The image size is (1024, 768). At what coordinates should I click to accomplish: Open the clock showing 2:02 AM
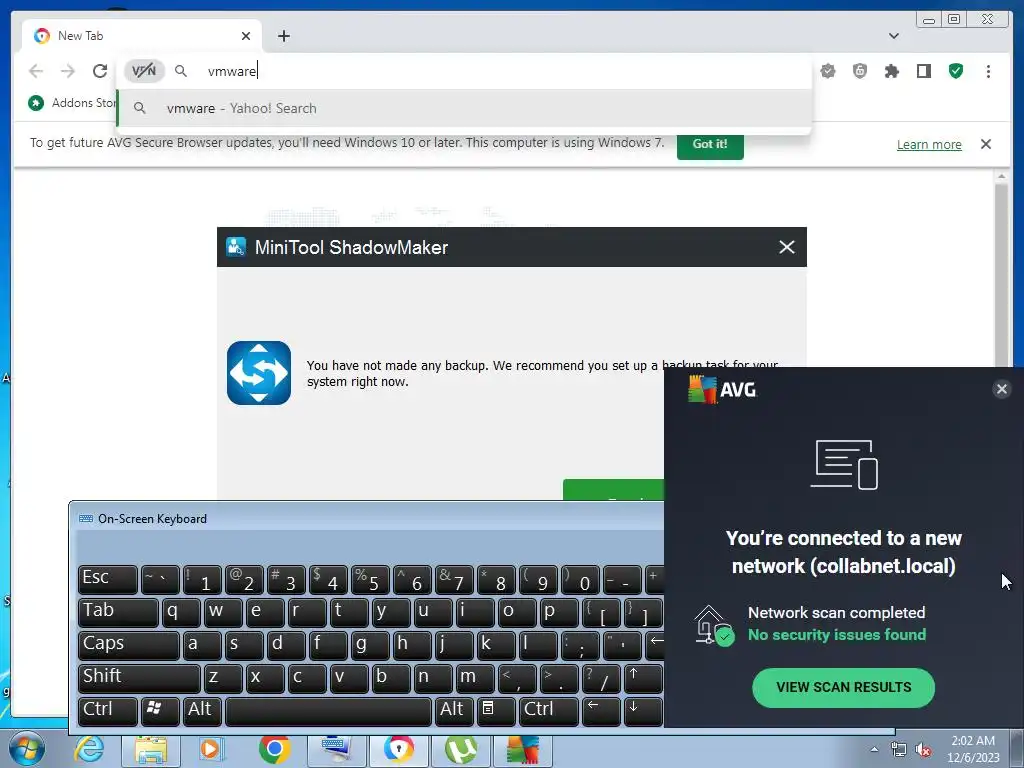(973, 749)
